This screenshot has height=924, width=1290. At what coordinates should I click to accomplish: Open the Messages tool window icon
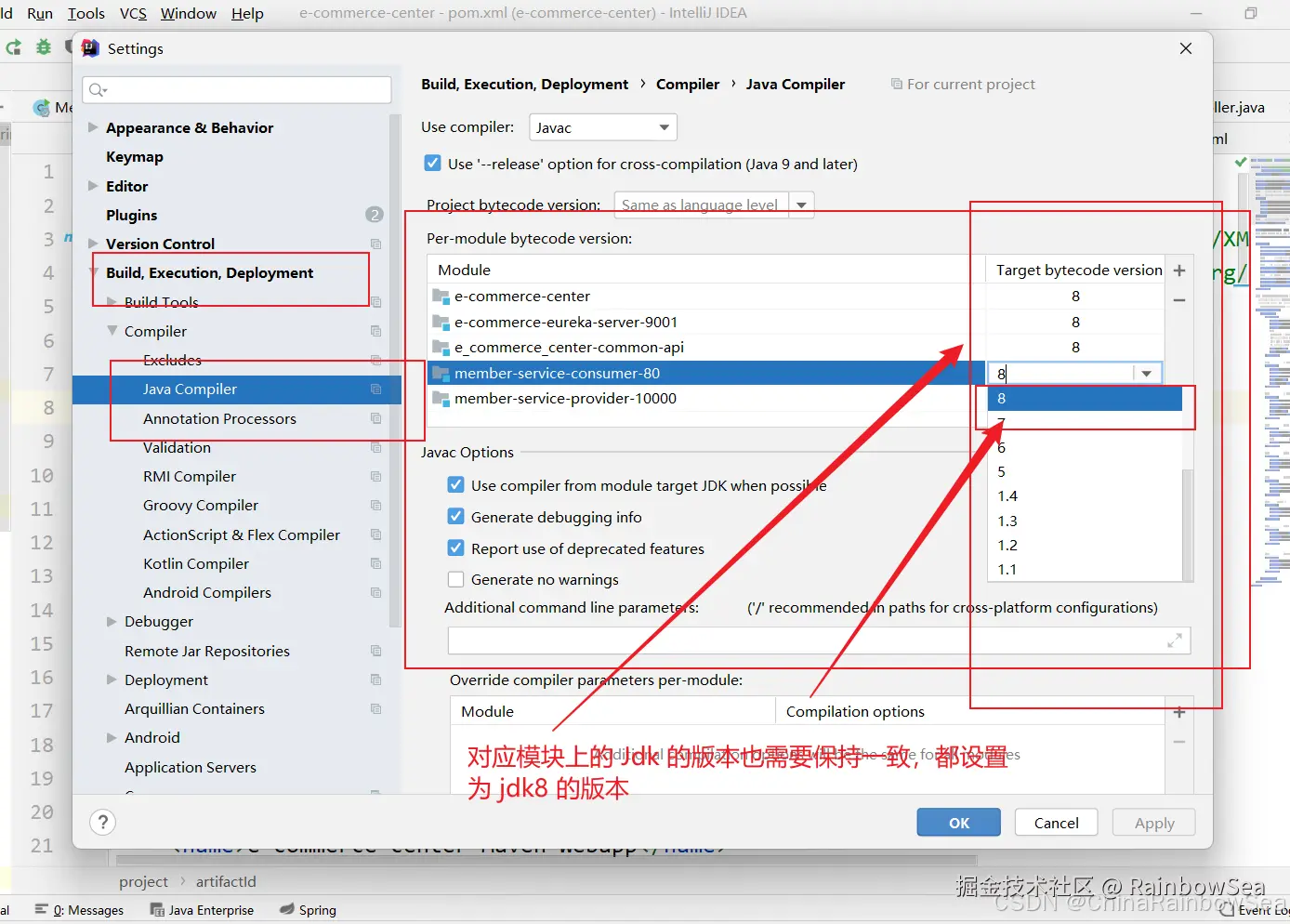click(x=41, y=910)
